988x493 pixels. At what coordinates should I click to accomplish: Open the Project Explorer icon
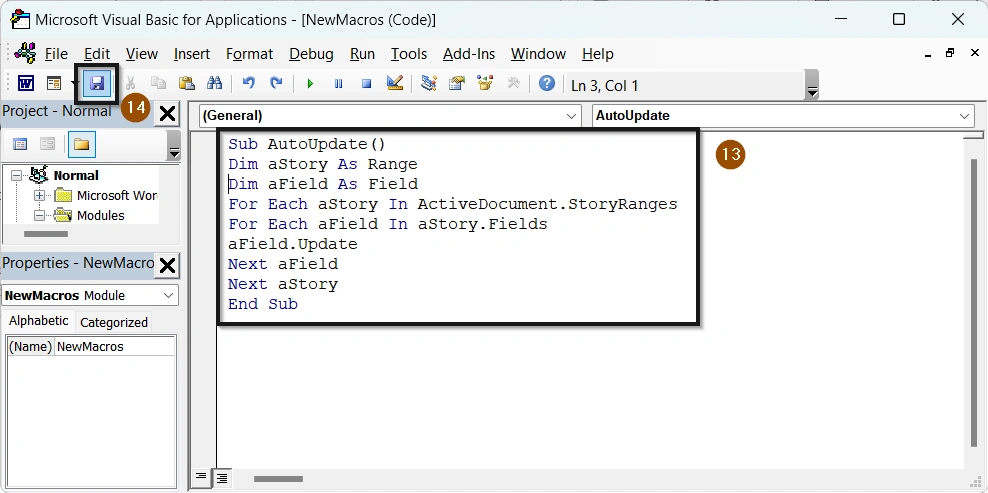pos(429,83)
